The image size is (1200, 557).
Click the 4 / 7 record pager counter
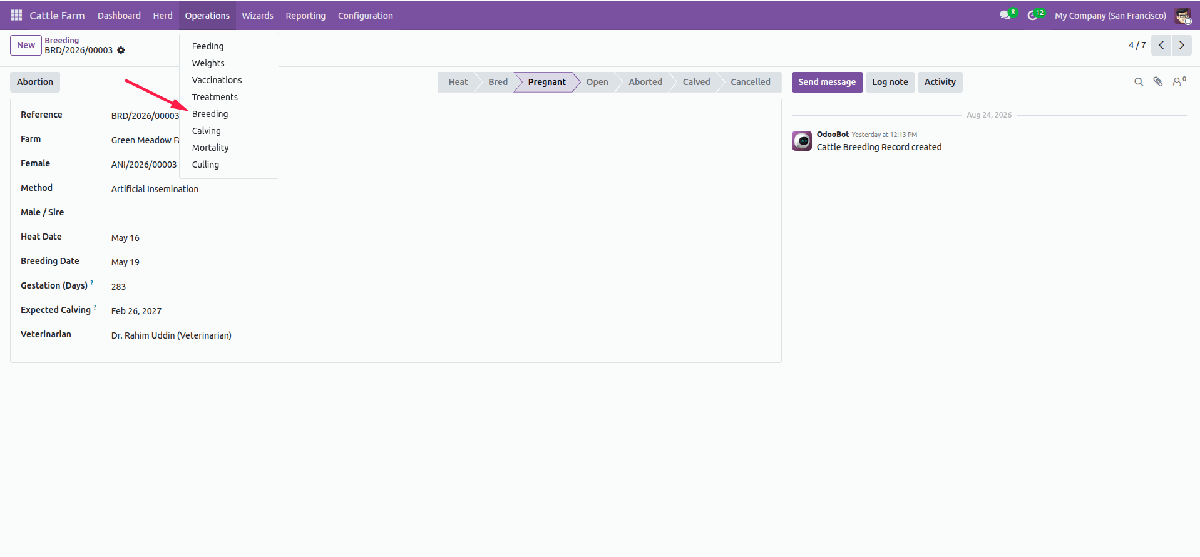(1137, 45)
